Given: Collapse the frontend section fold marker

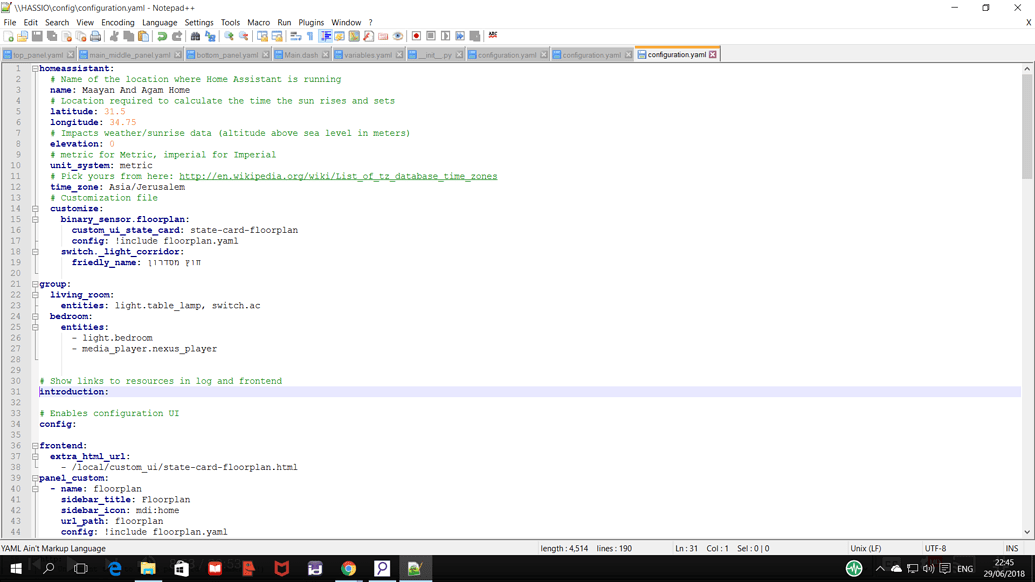Looking at the screenshot, I should (x=35, y=446).
